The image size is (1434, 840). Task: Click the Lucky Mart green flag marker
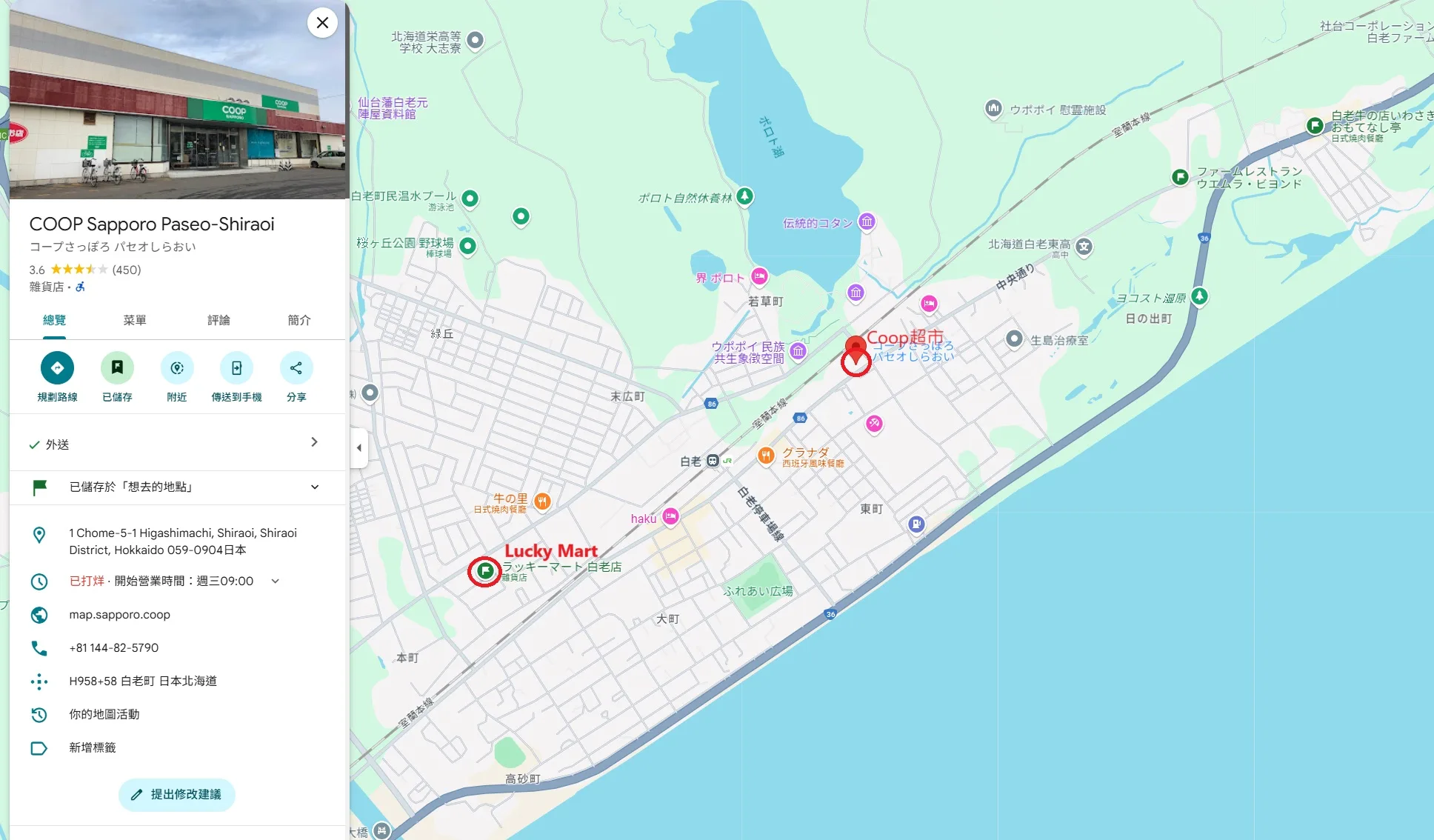[485, 570]
